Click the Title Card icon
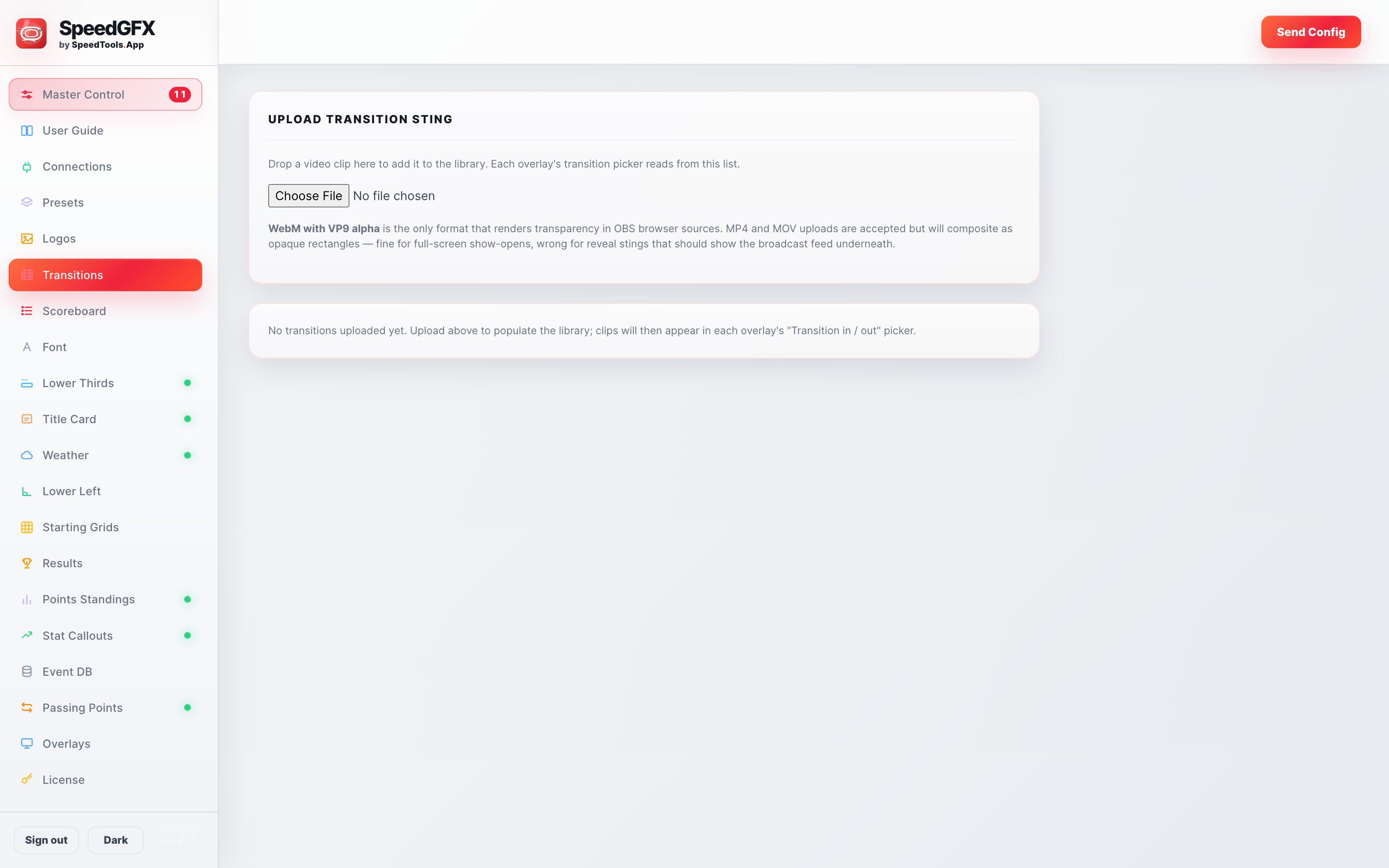Screen dimensions: 1389x868 (27, 419)
